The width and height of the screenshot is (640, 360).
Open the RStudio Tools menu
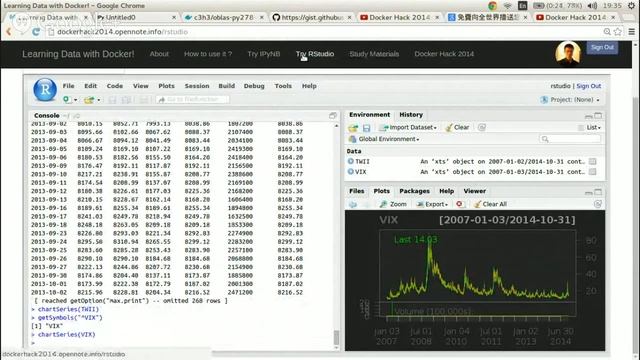tap(283, 86)
